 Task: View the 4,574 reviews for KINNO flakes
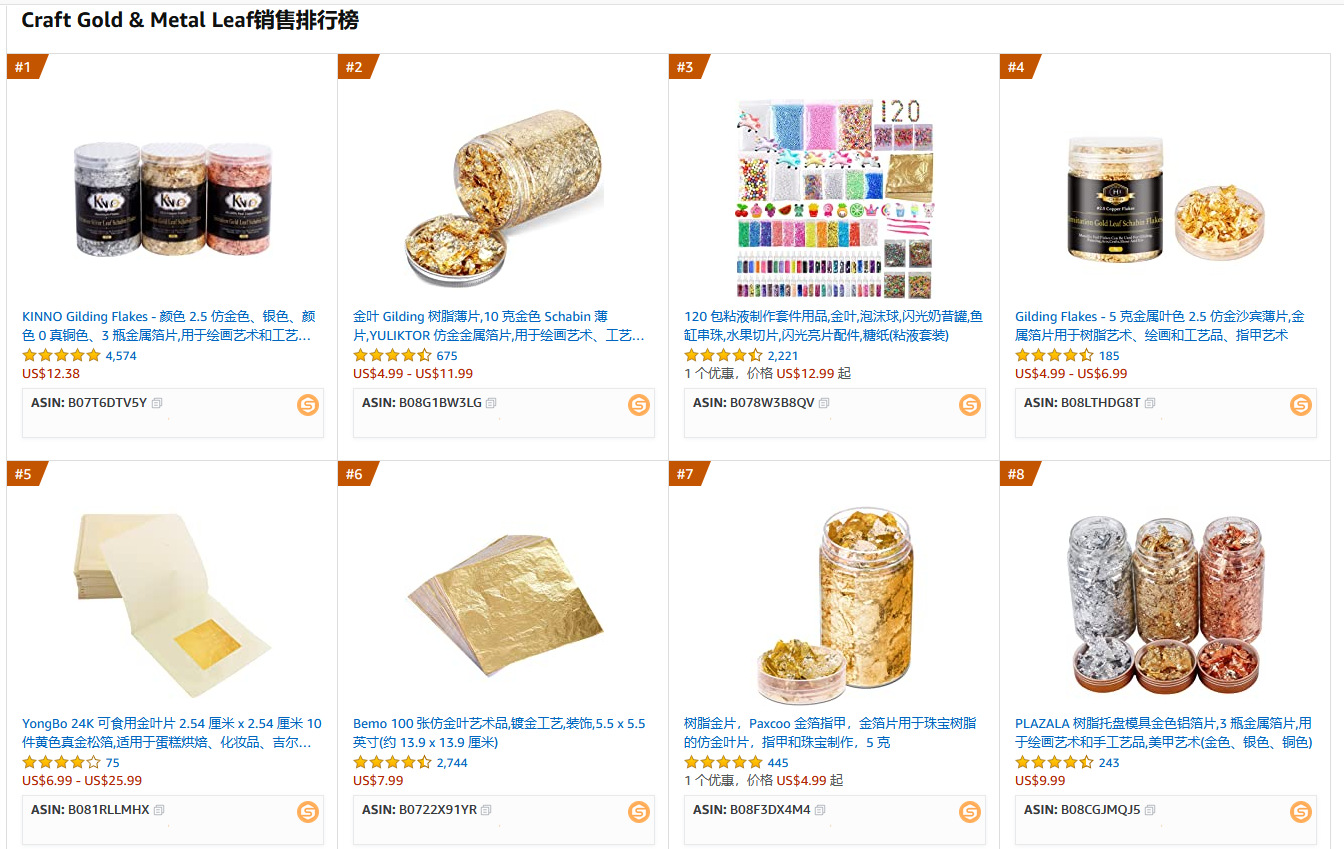[121, 356]
